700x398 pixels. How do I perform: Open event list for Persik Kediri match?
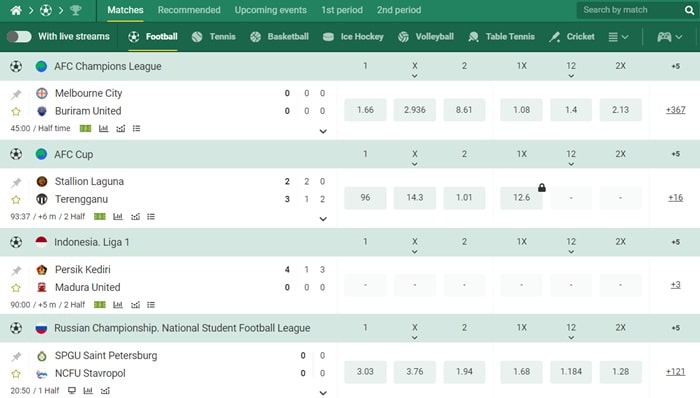[x=151, y=305]
